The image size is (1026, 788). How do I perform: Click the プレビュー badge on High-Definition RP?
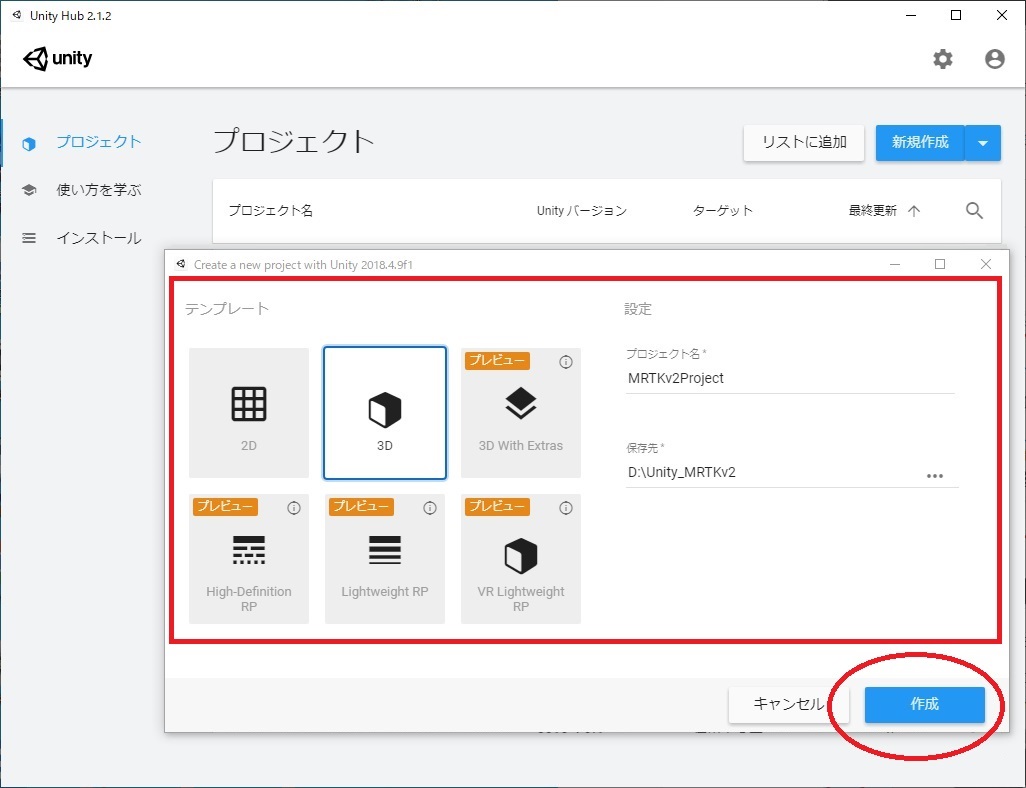225,507
